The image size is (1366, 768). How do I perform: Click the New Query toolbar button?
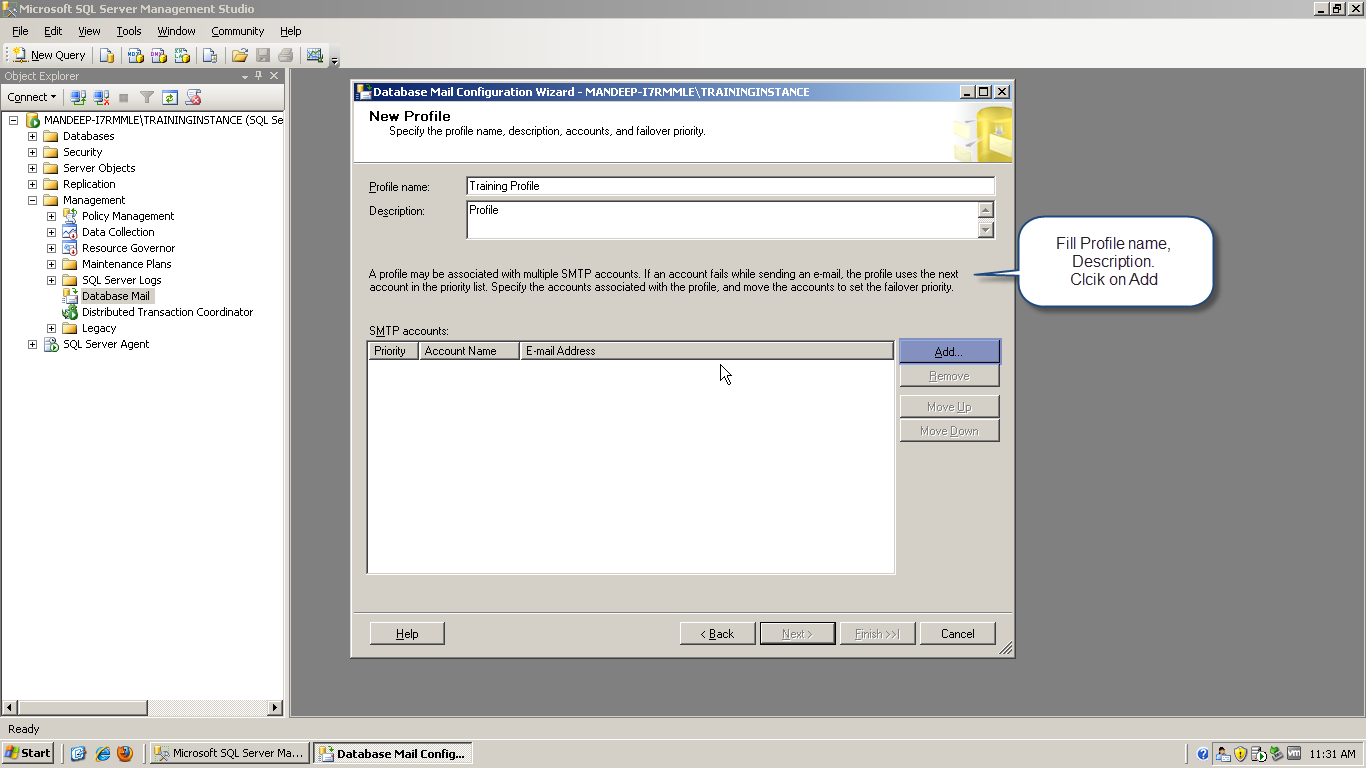(49, 55)
